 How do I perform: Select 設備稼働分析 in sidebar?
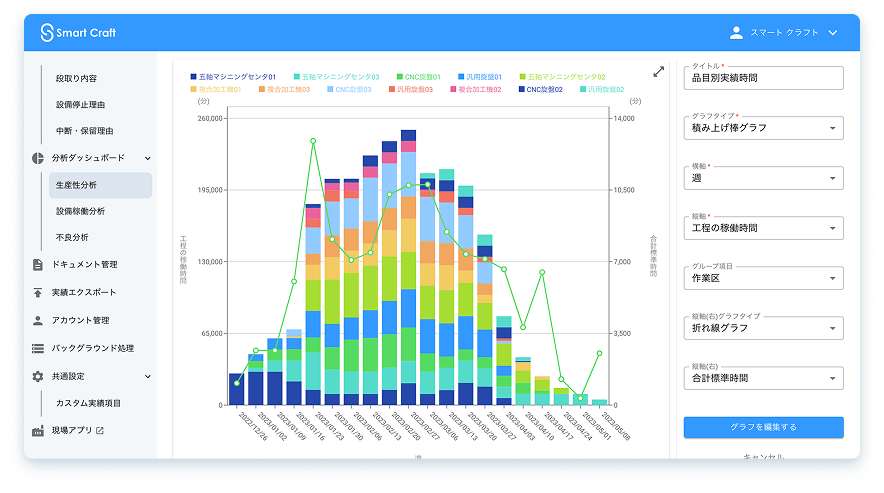[81, 211]
